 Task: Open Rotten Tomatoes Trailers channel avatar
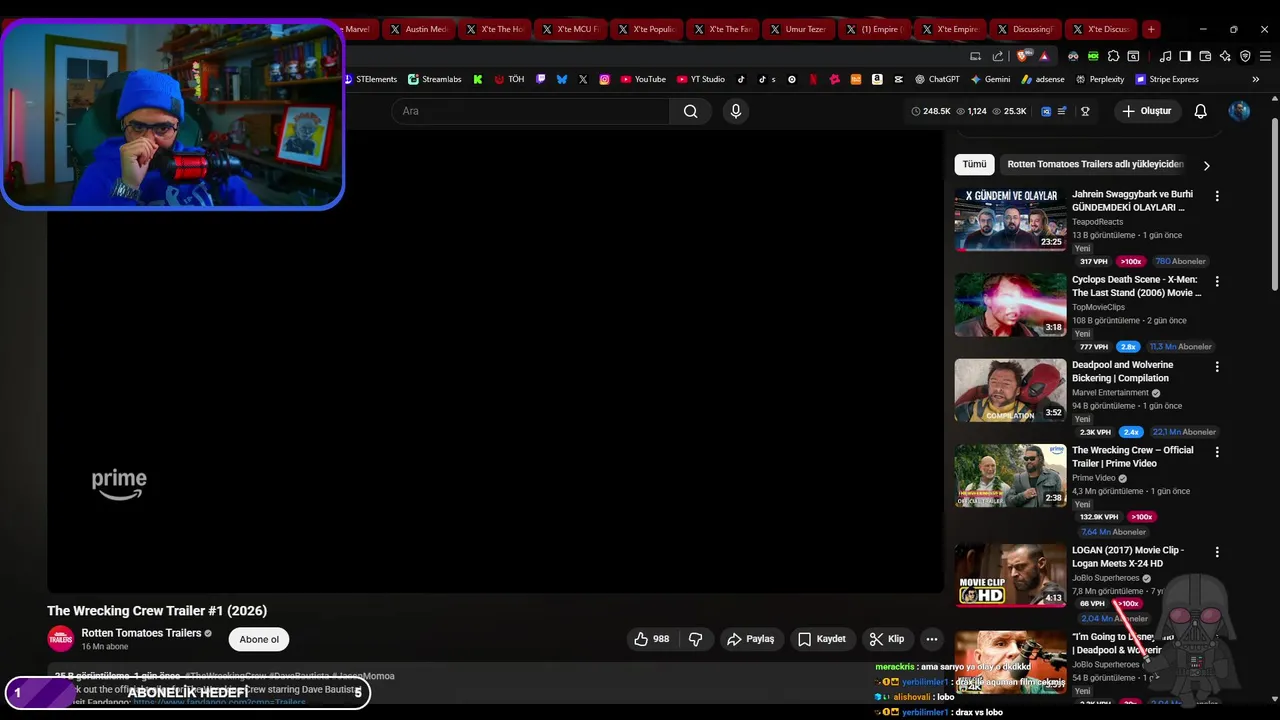click(61, 639)
